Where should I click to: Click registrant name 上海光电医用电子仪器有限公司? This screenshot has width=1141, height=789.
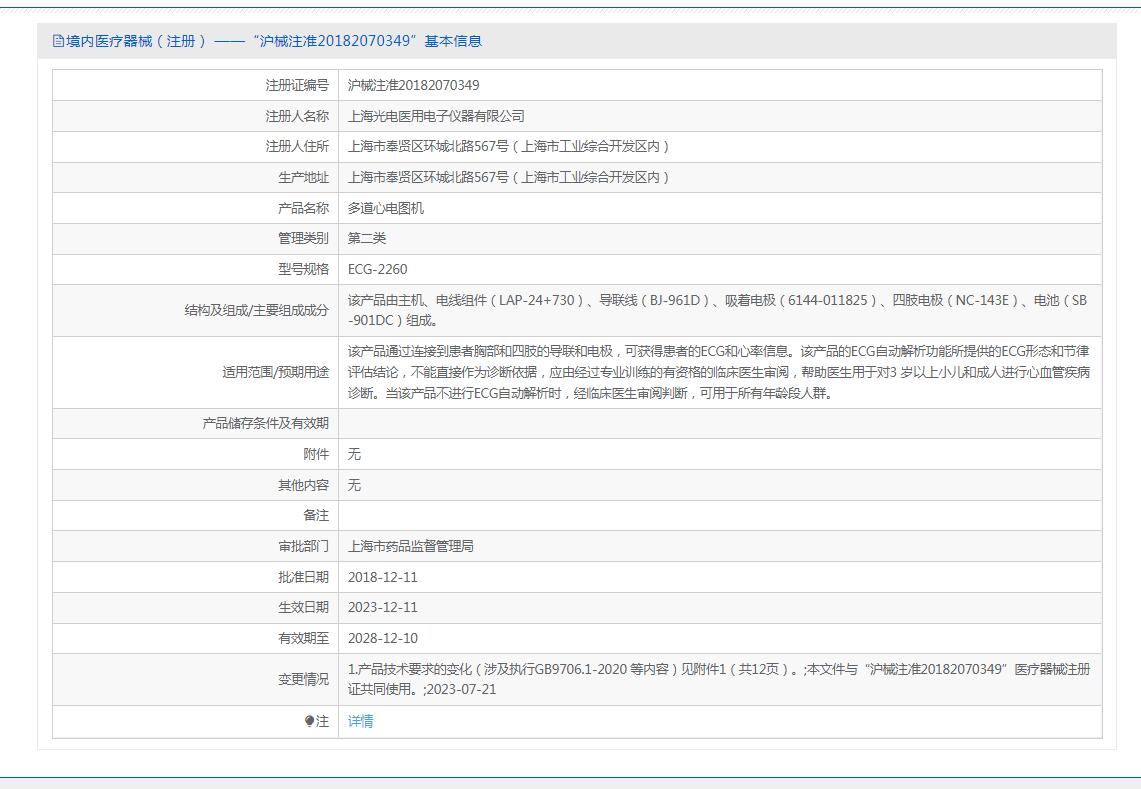click(436, 116)
